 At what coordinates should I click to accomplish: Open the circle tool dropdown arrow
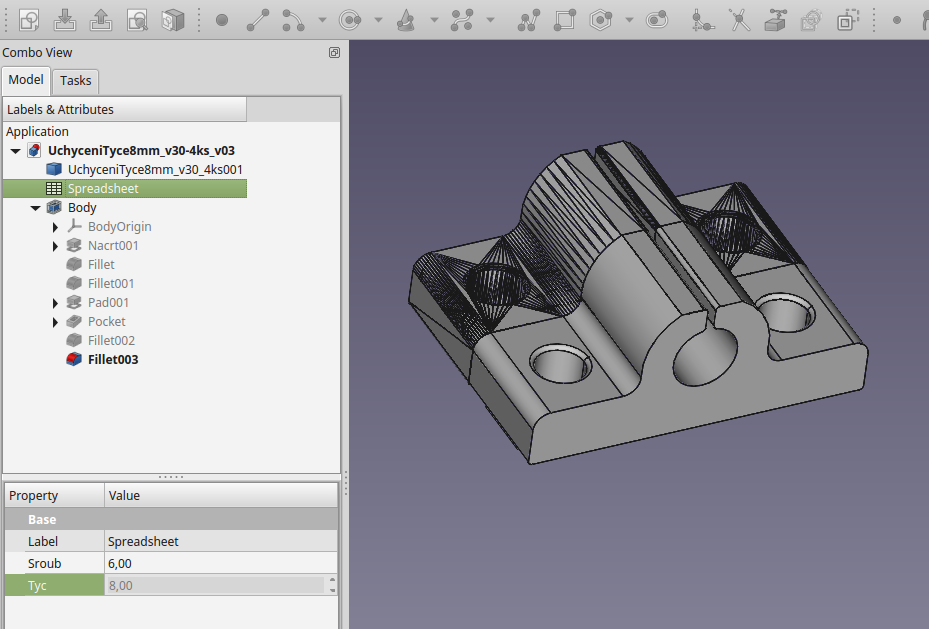pos(377,20)
